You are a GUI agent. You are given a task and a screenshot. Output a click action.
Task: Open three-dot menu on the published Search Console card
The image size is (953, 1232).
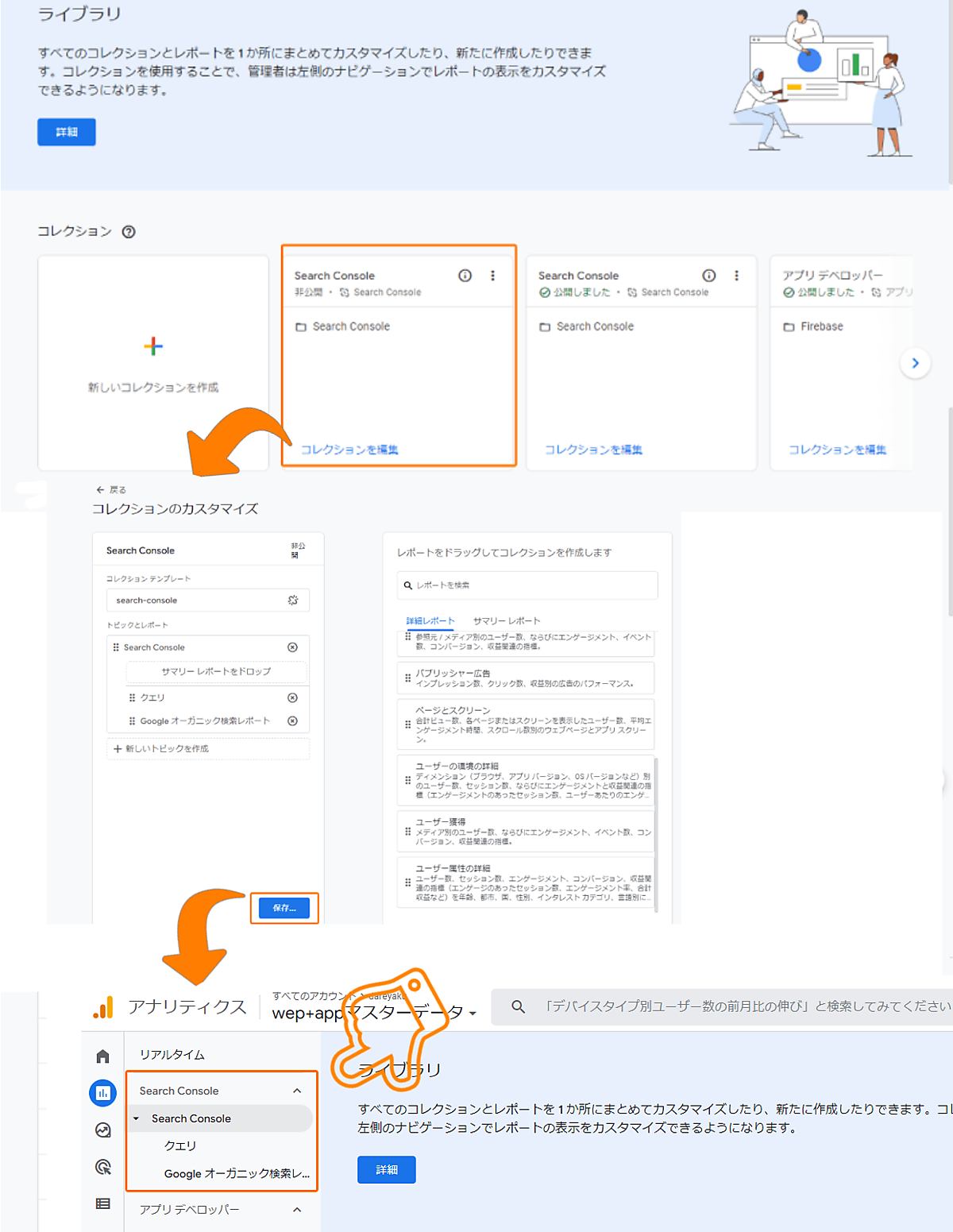tap(737, 276)
